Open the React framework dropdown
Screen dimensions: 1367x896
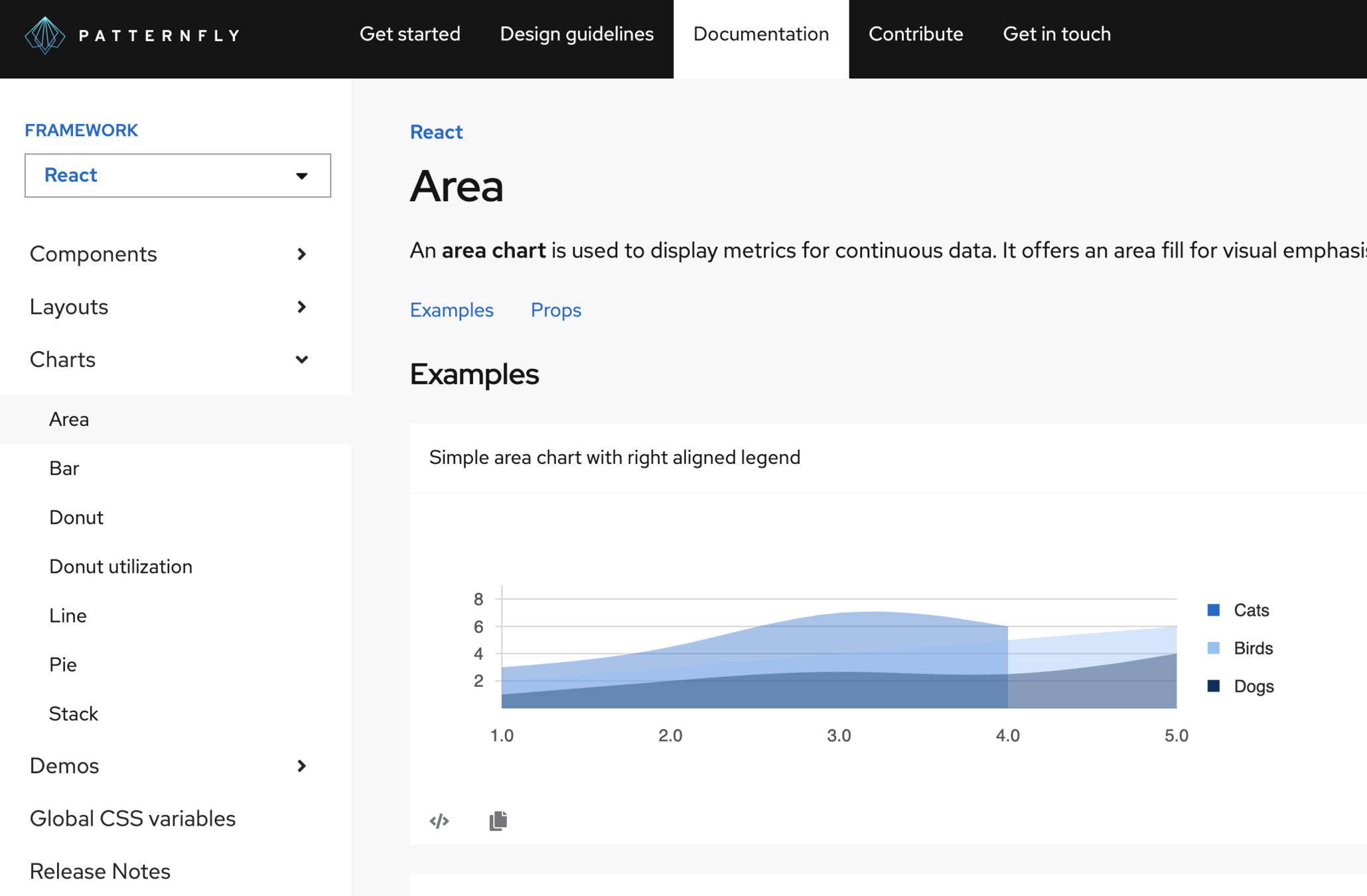[x=177, y=175]
